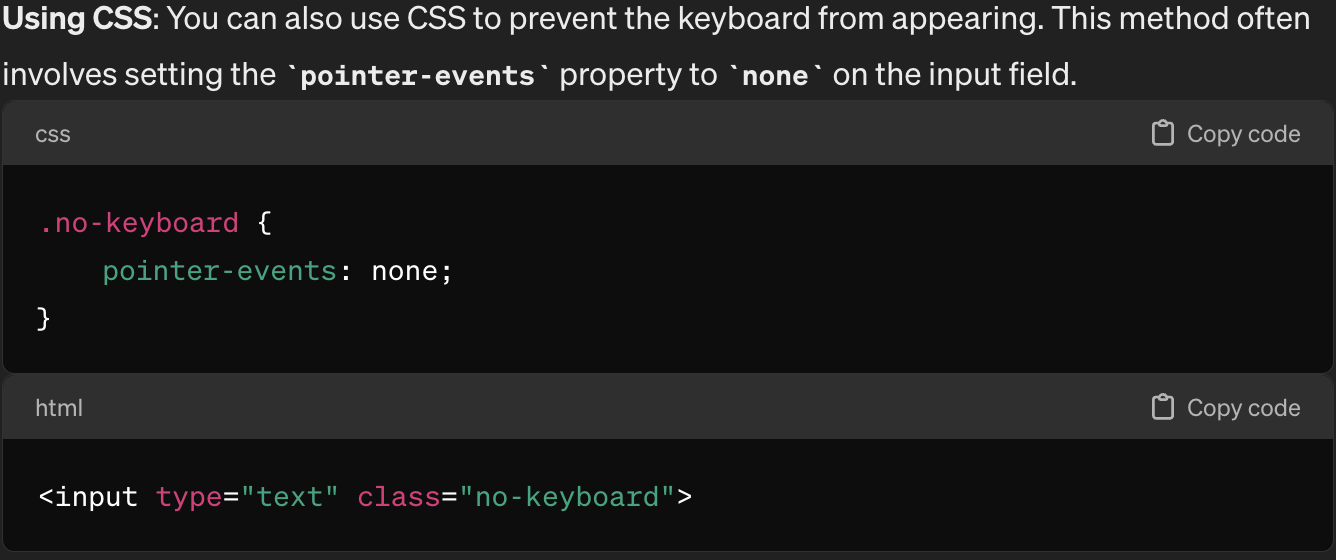This screenshot has width=1336, height=560.
Task: Click the type attribute in HTML code
Action: (189, 497)
